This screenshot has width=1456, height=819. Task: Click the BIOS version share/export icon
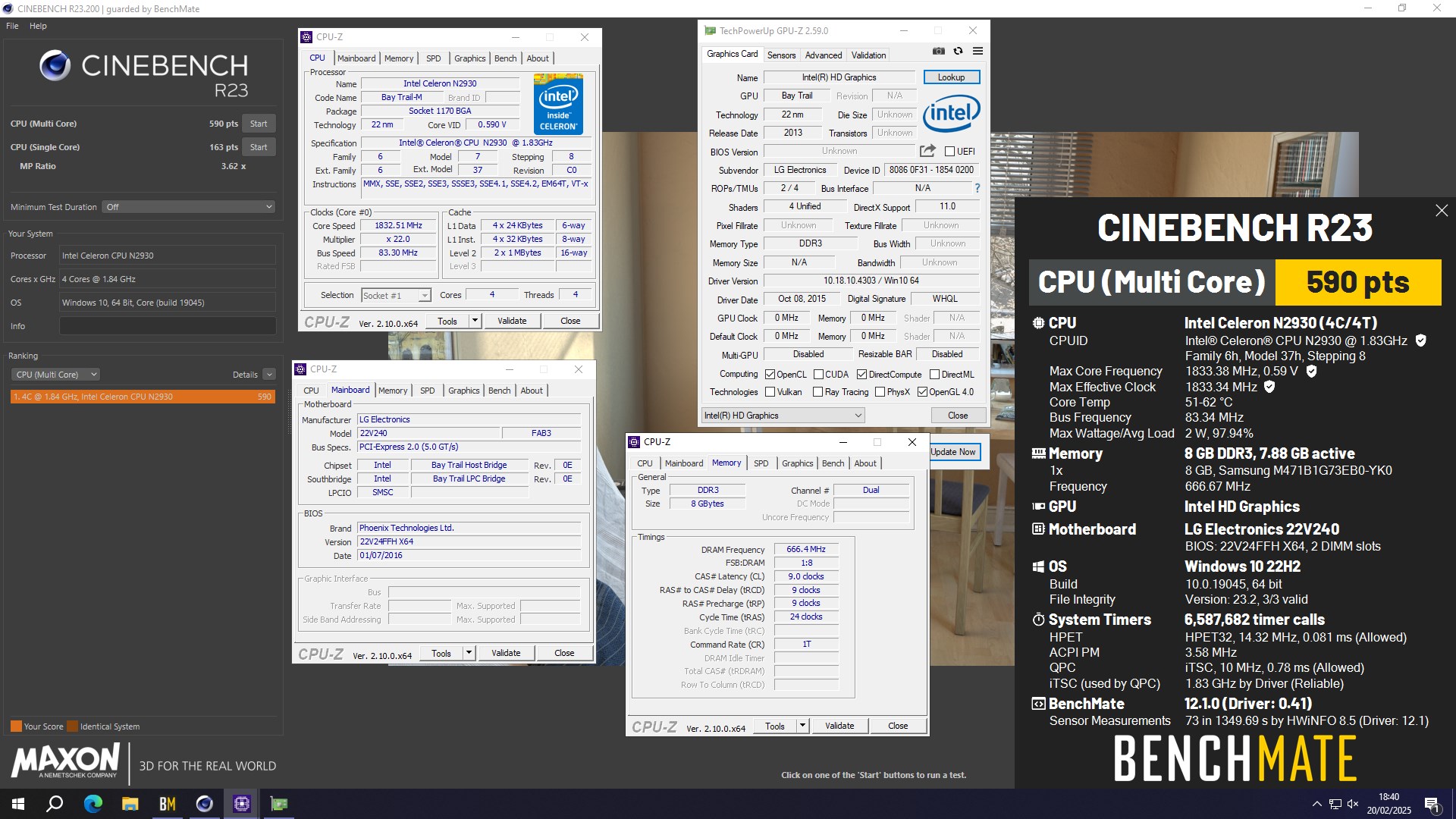point(927,151)
